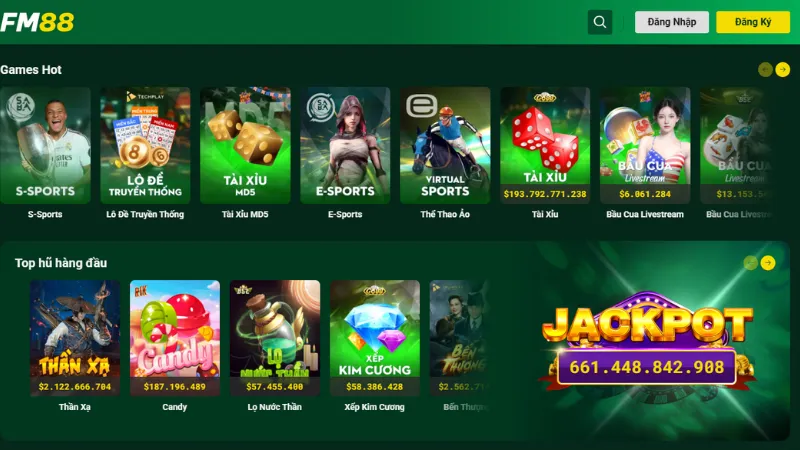Click the Đăng Ký button
Viewport: 800px width, 450px height.
[x=753, y=22]
